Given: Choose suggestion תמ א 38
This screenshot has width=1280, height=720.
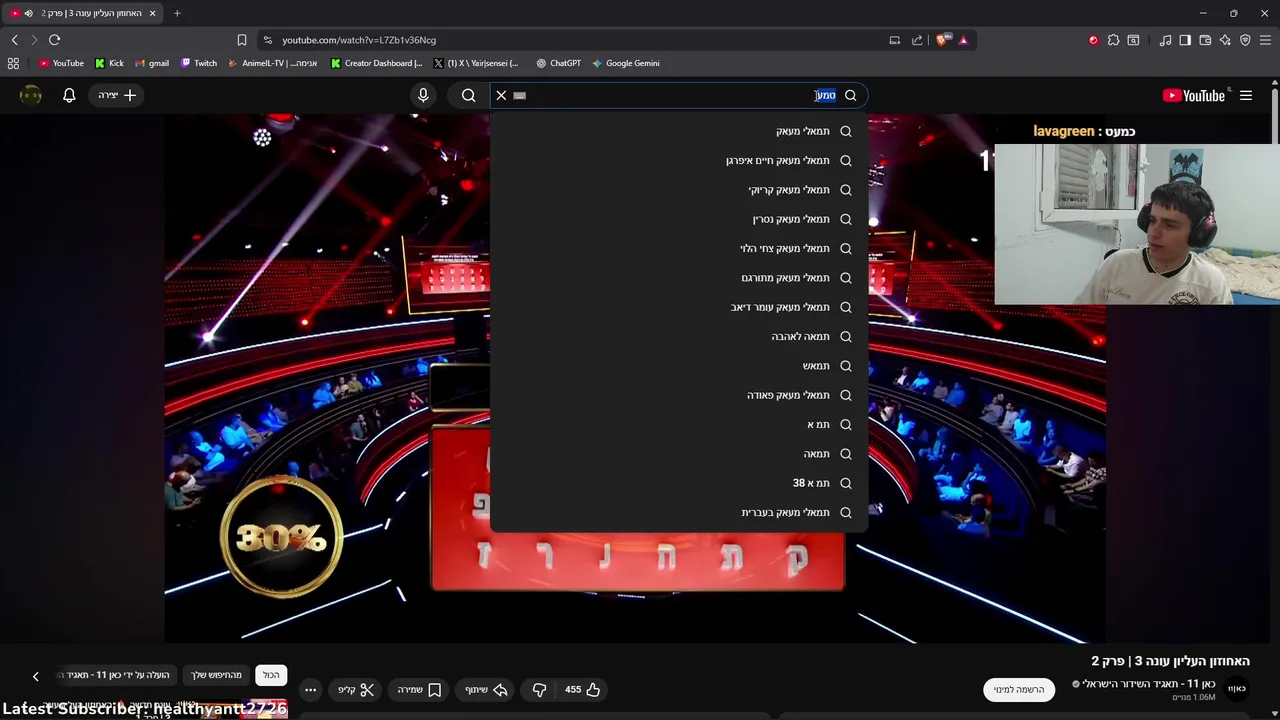Looking at the screenshot, I should (679, 483).
